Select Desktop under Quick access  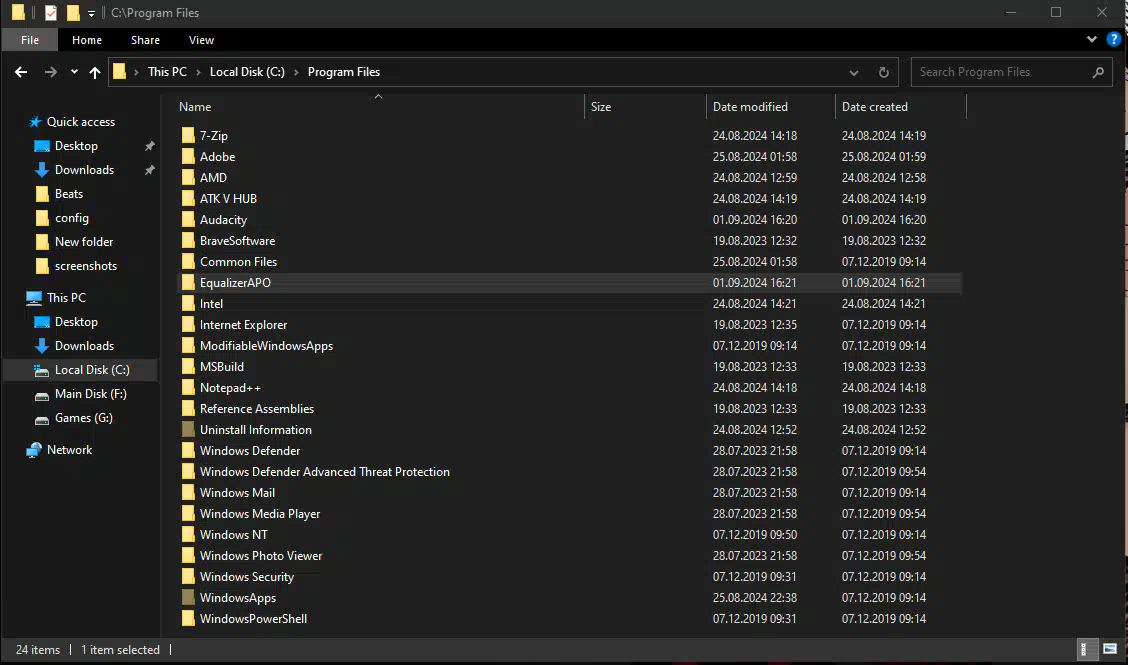76,145
